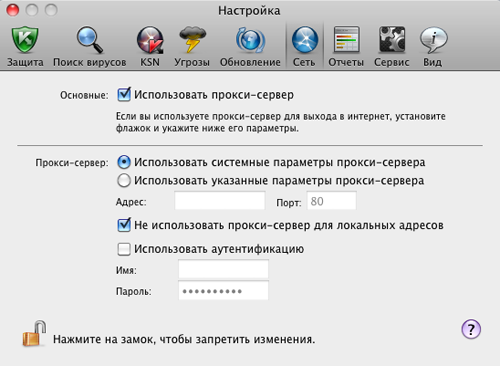Open the KSN settings pane
The height and width of the screenshot is (366, 500).
tap(150, 47)
